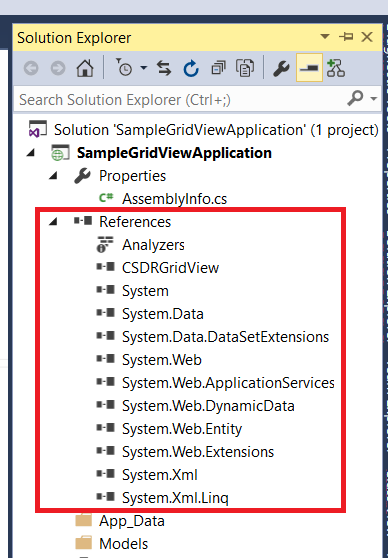Open the search options dropdown arrow
Image resolution: width=388 pixels, height=558 pixels.
pos(373,99)
